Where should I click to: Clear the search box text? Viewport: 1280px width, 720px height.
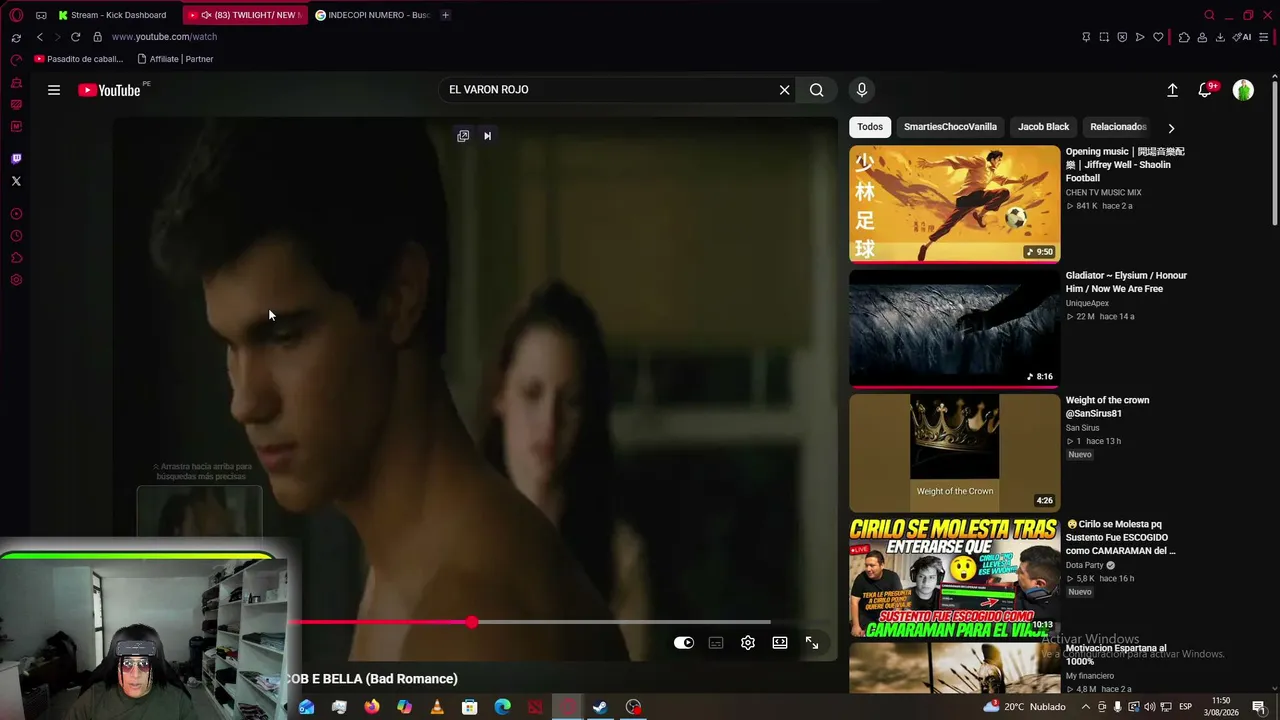[784, 90]
